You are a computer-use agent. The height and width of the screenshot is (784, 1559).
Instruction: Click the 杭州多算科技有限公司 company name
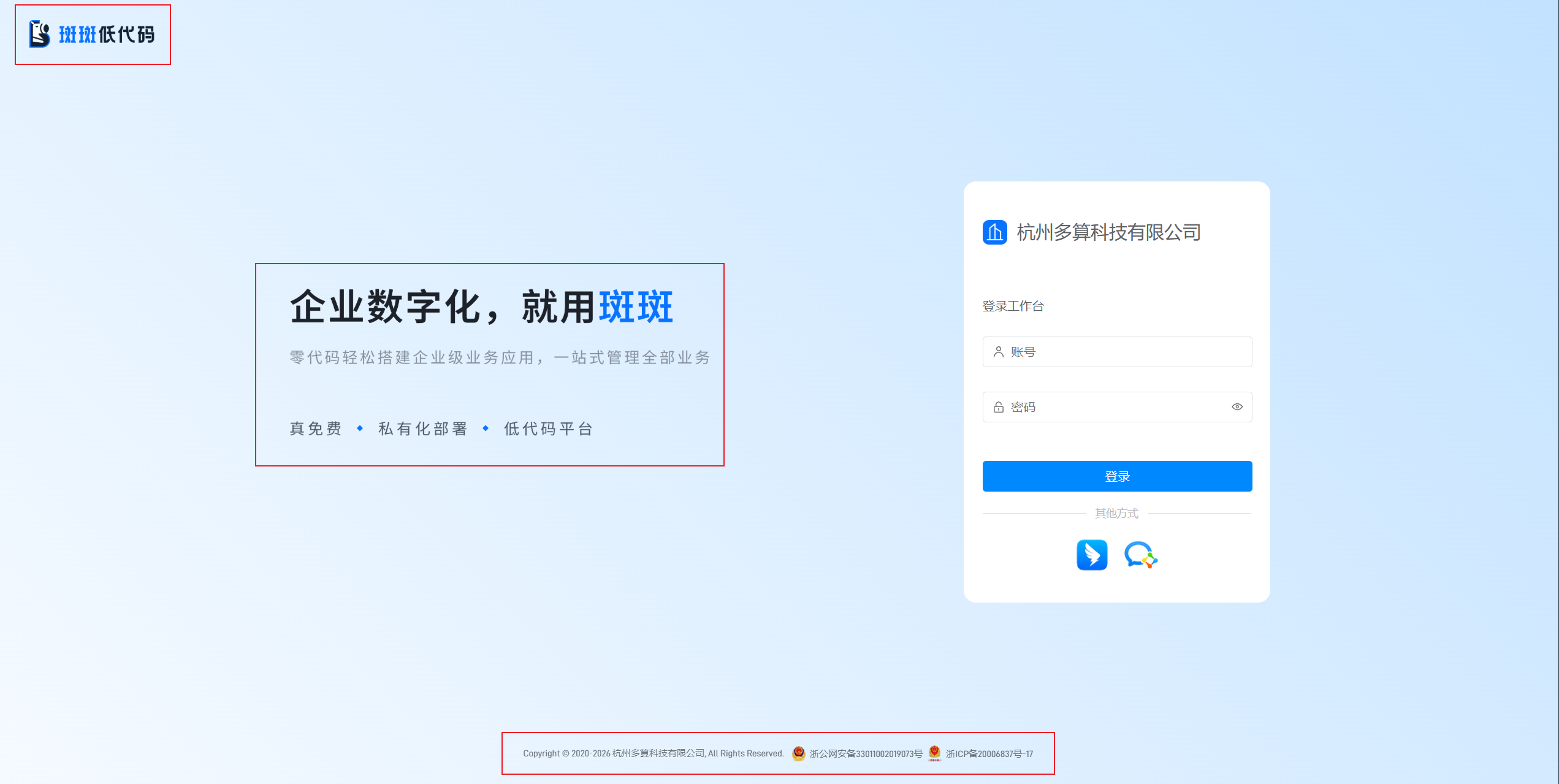point(1108,232)
